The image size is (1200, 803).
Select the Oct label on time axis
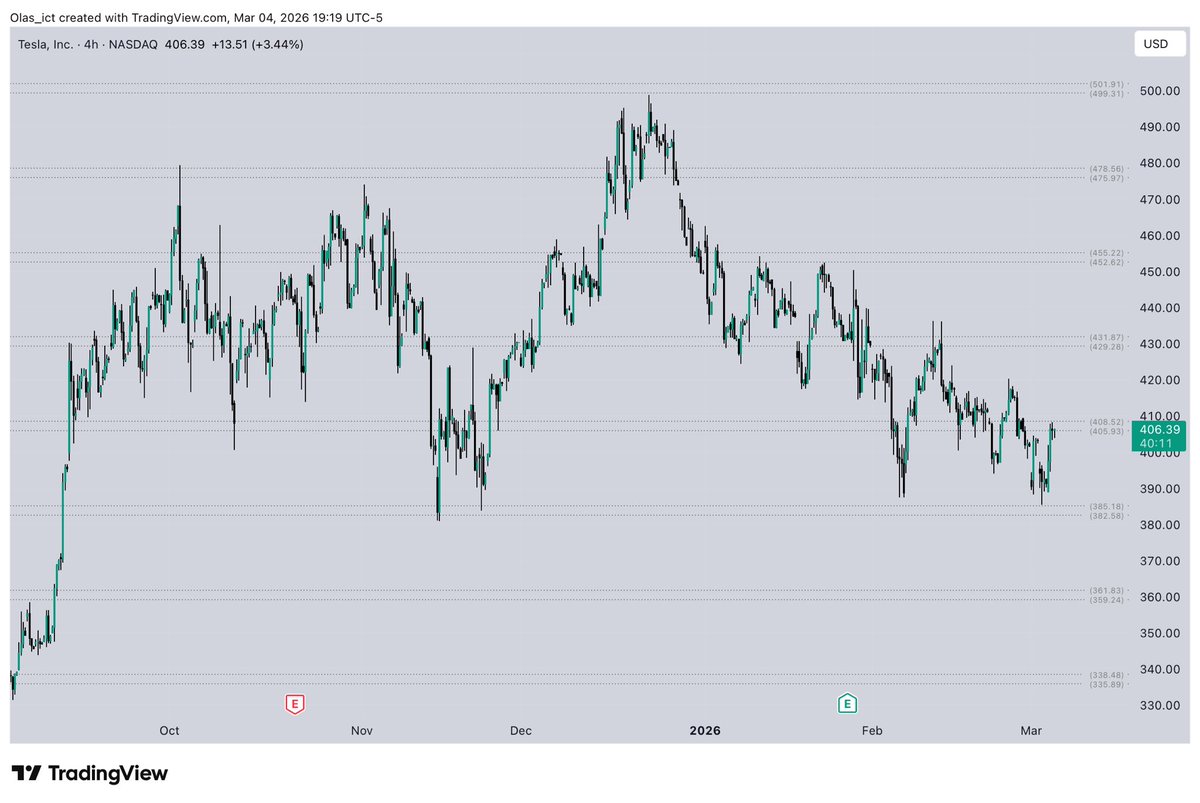(x=169, y=731)
